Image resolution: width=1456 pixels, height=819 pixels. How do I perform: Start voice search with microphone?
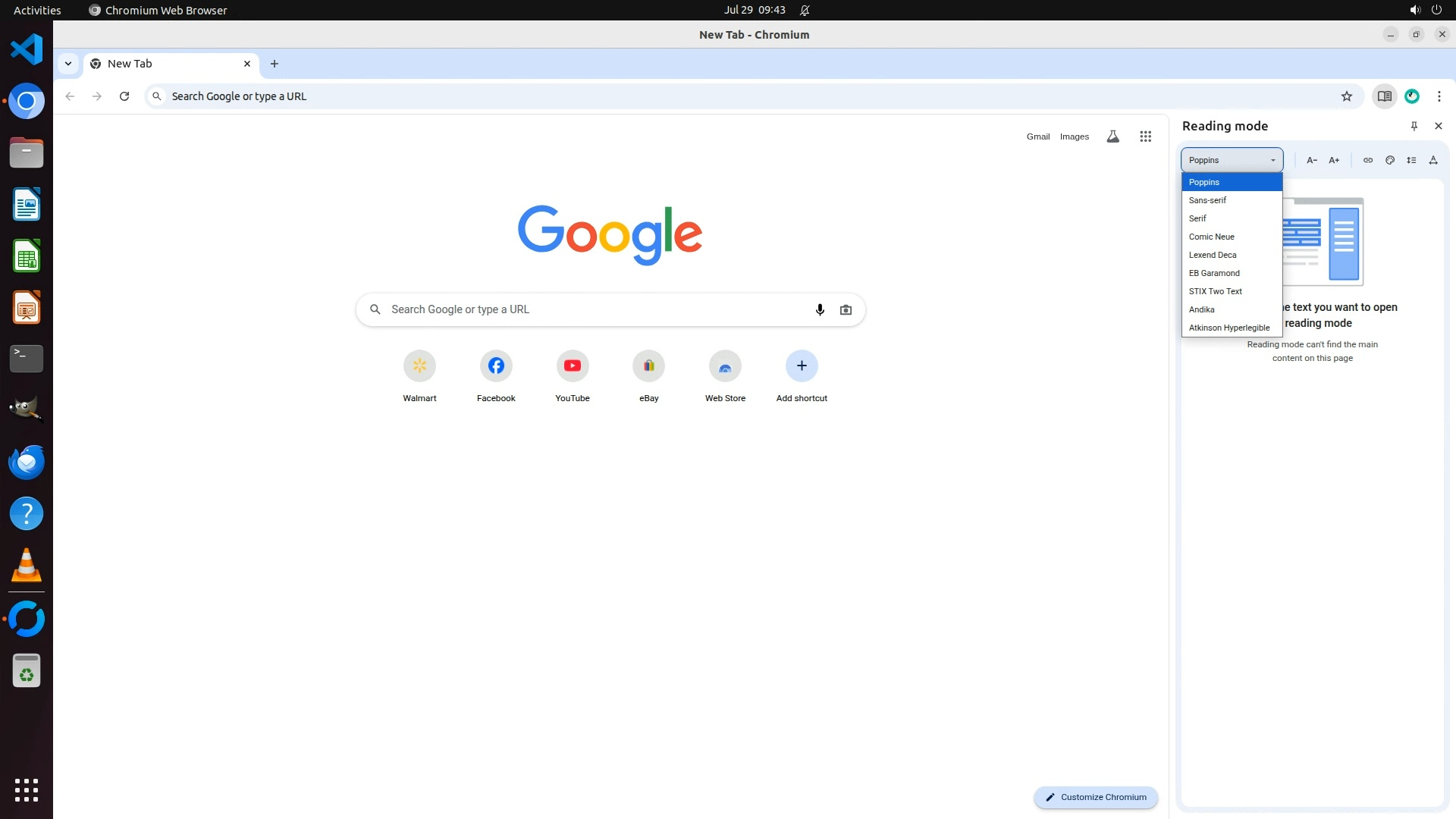pyautogui.click(x=819, y=309)
